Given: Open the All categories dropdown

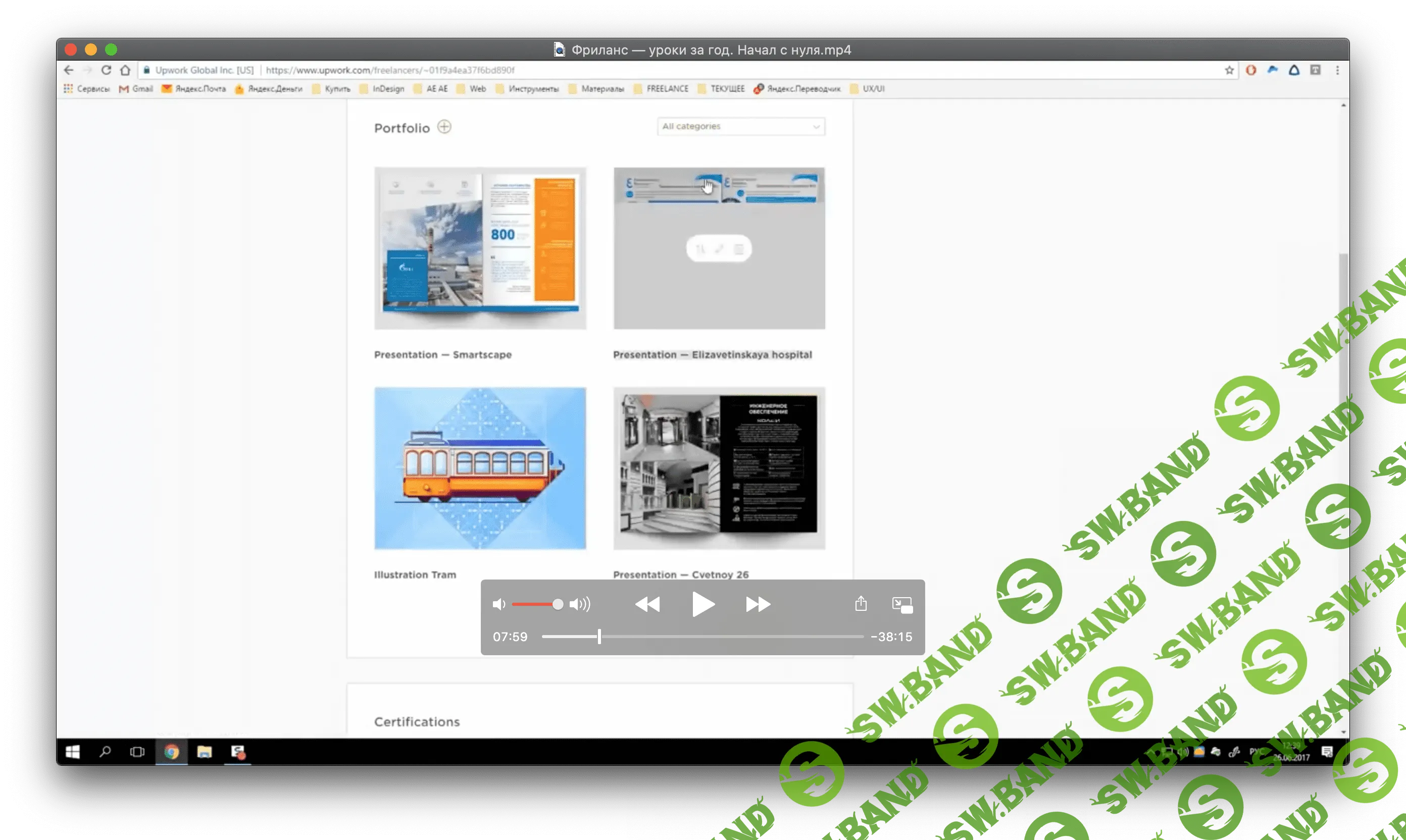Looking at the screenshot, I should (741, 126).
